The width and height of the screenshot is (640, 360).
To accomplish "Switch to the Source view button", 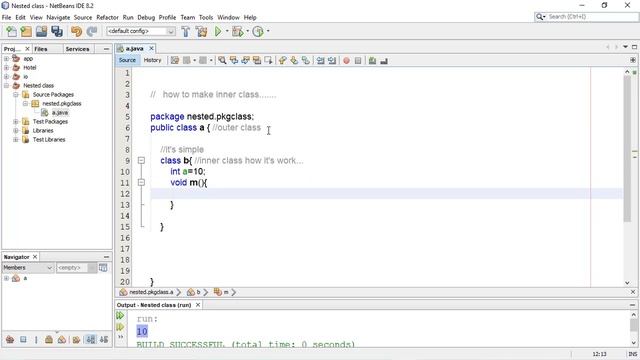I will pos(127,60).
